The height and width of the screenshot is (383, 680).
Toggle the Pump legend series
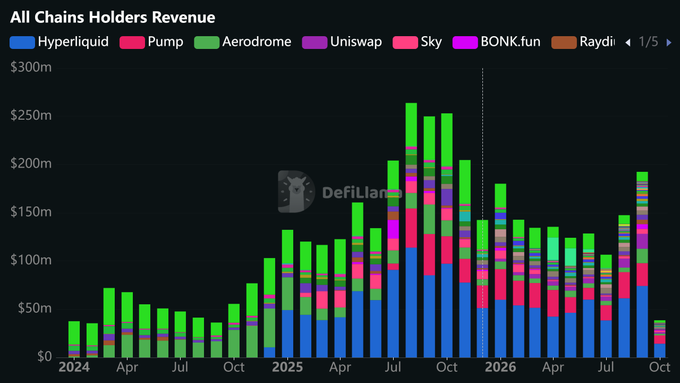pos(151,42)
